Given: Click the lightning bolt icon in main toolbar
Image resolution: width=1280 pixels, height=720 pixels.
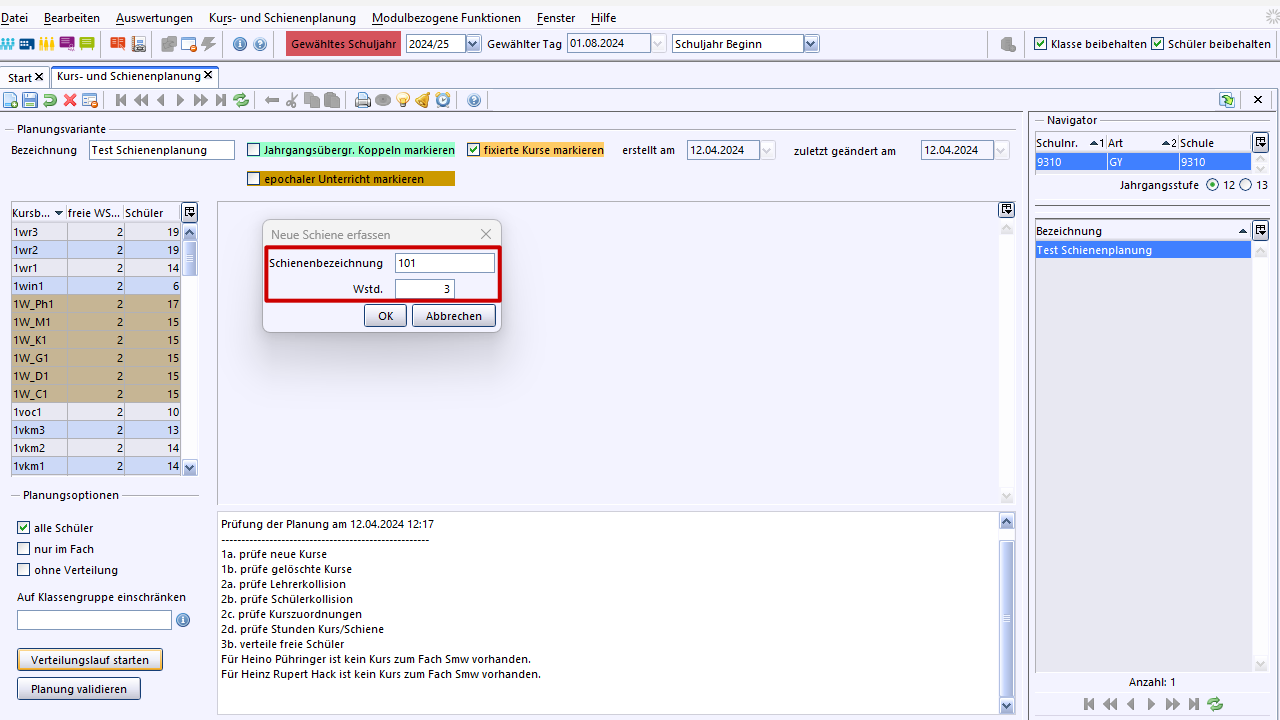Looking at the screenshot, I should 209,44.
